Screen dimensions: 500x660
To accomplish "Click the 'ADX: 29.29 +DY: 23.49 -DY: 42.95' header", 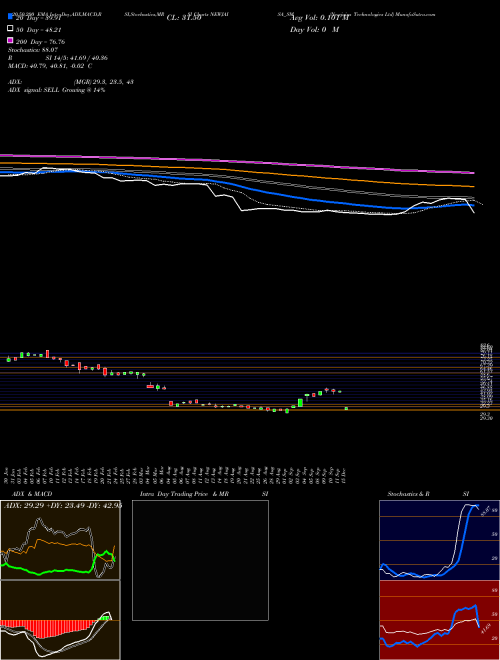I will 63,505.
